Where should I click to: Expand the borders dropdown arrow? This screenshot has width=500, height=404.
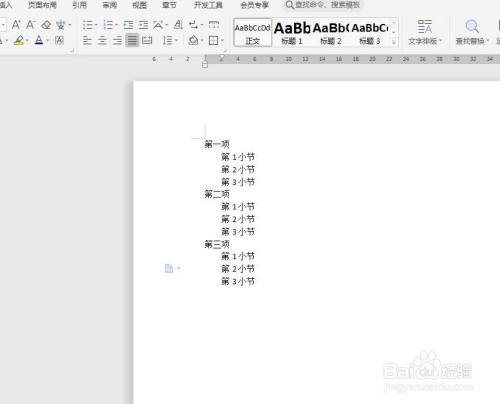222,41
